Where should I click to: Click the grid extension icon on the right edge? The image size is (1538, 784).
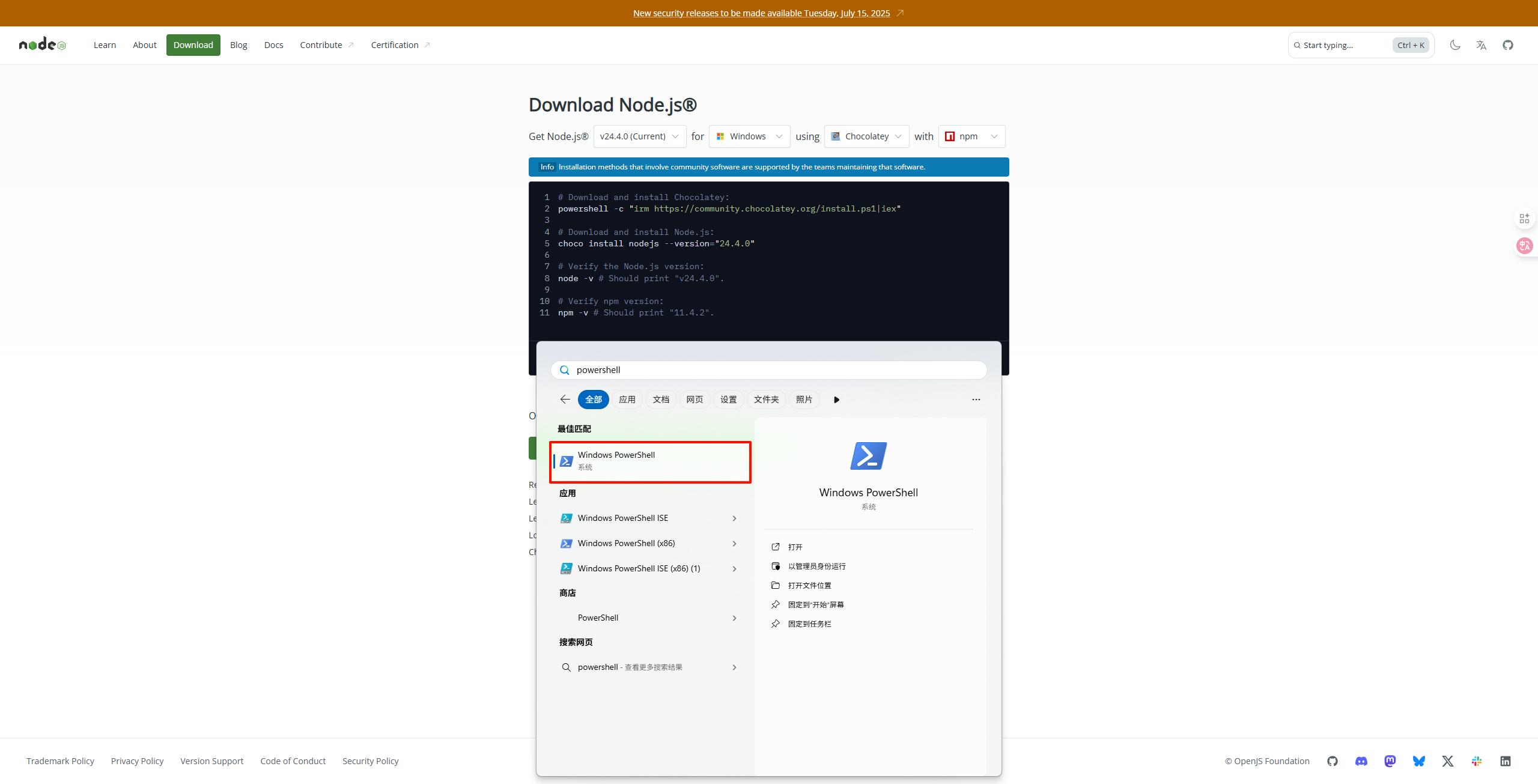[1524, 219]
